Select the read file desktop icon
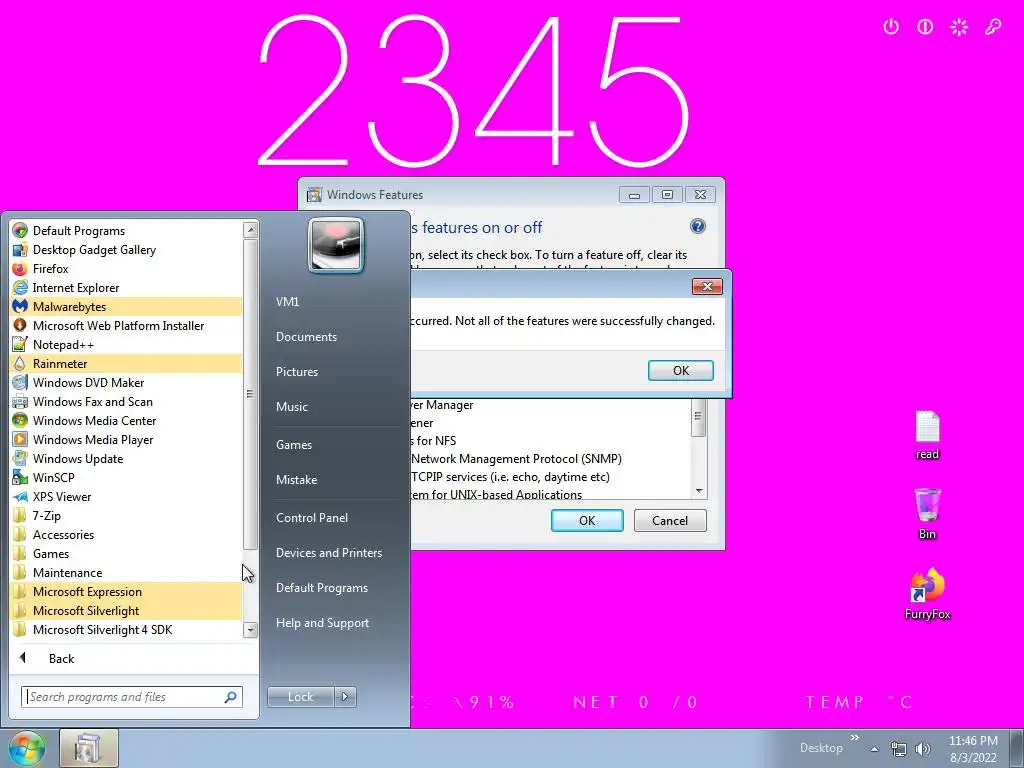The image size is (1024, 768). click(x=927, y=435)
